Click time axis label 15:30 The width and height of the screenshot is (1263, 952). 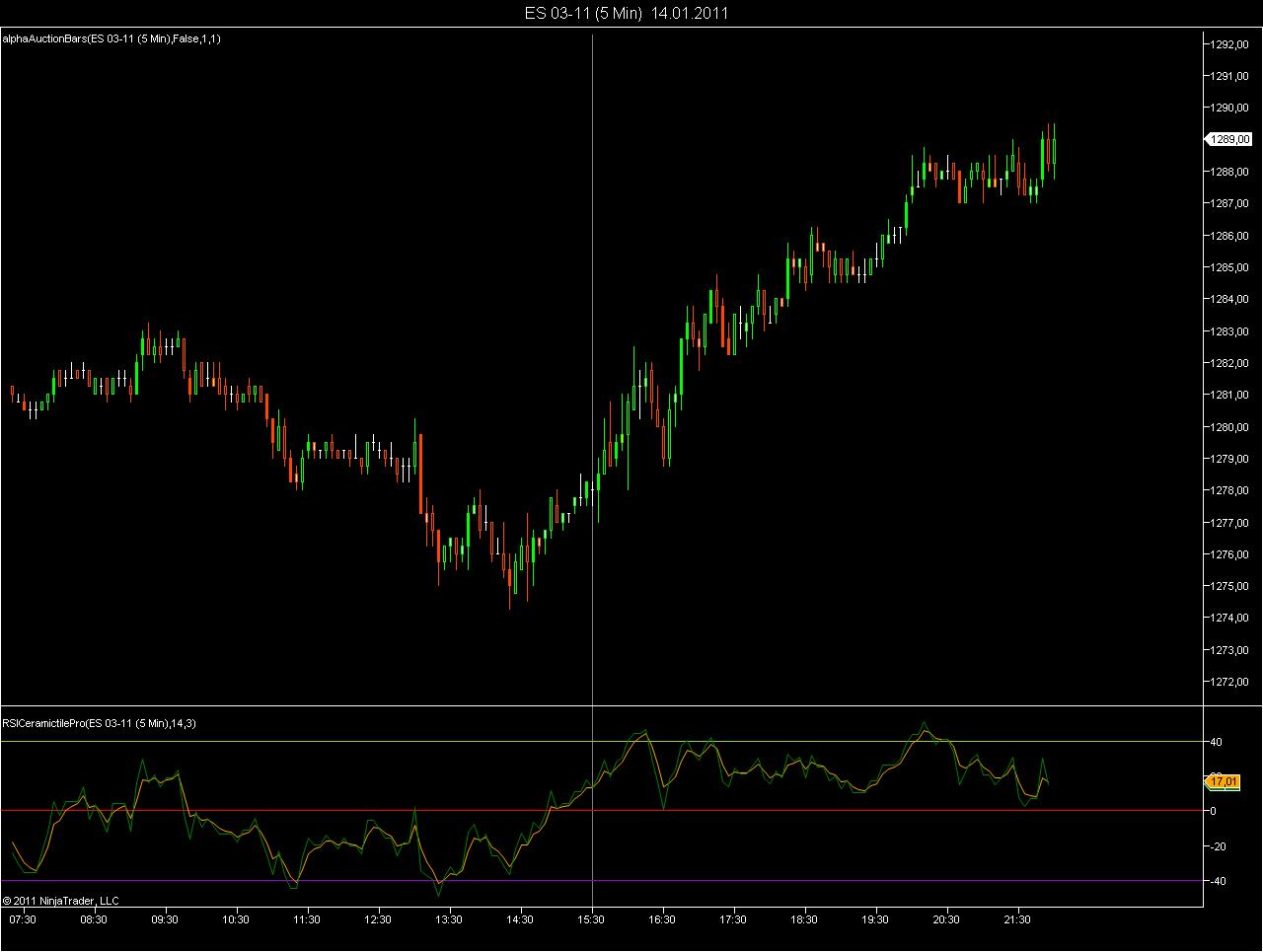(591, 919)
